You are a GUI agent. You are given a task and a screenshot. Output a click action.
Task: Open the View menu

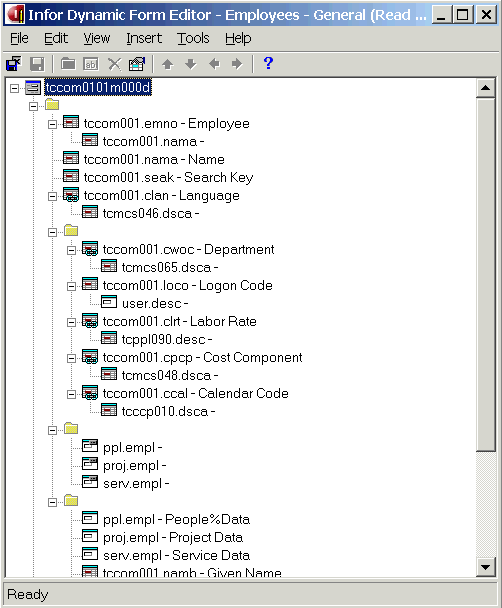point(97,38)
